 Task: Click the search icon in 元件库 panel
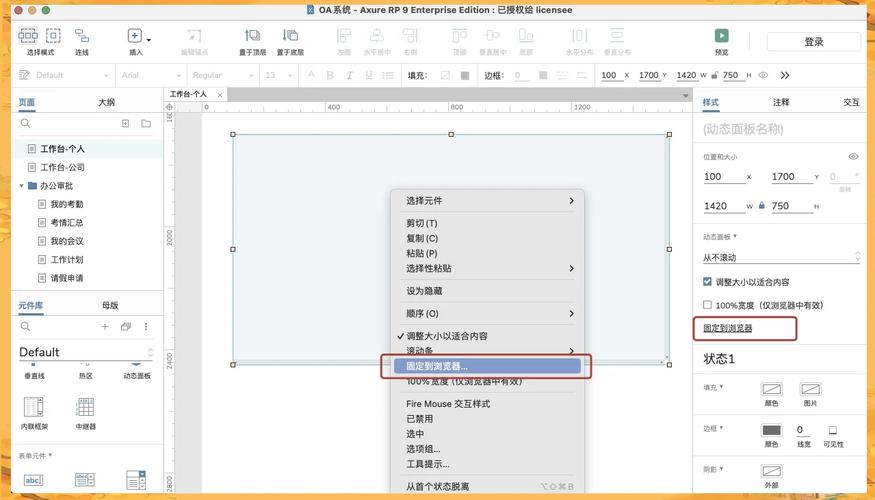pyautogui.click(x=25, y=326)
